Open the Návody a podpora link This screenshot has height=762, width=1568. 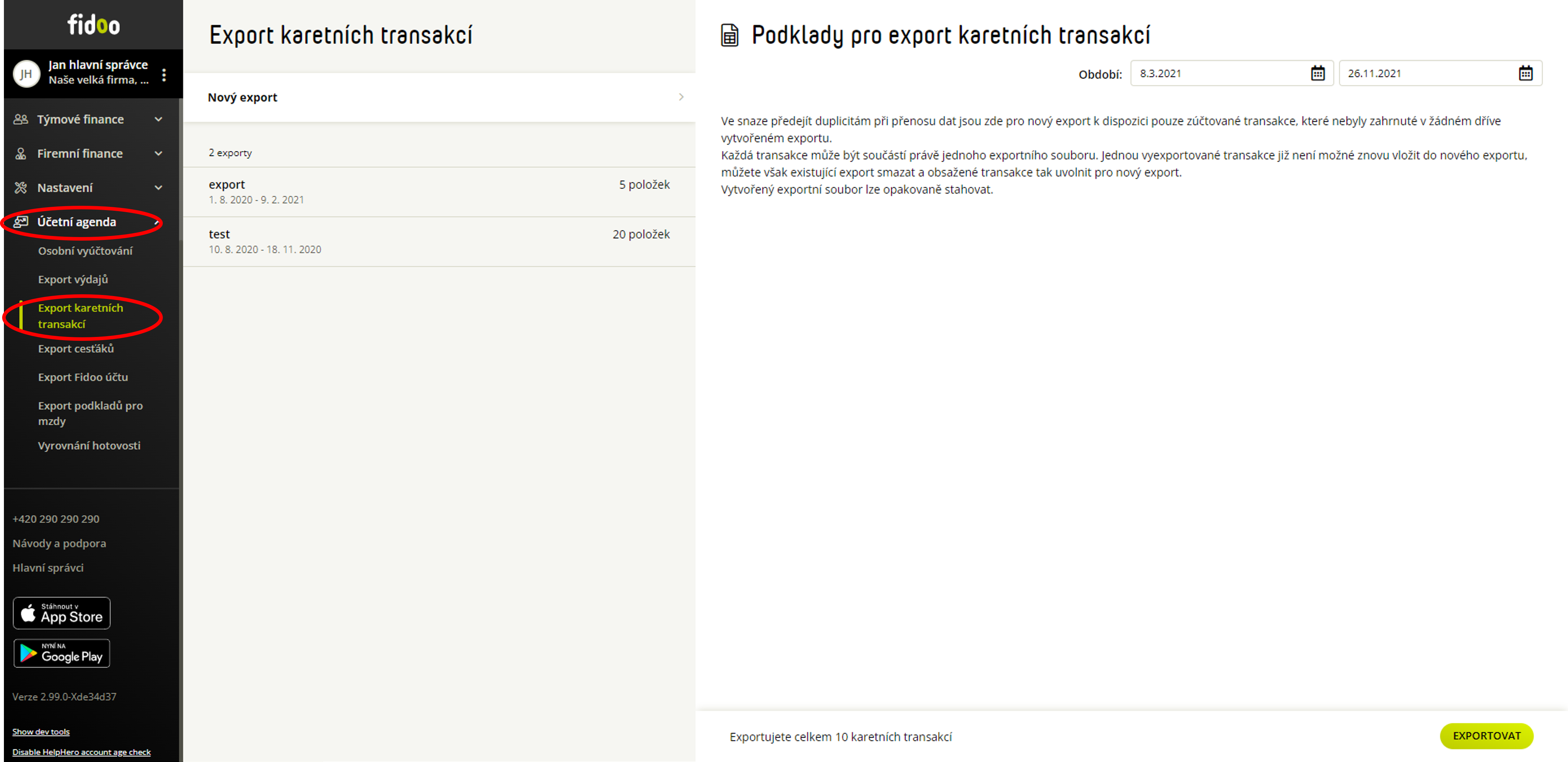pyautogui.click(x=59, y=543)
